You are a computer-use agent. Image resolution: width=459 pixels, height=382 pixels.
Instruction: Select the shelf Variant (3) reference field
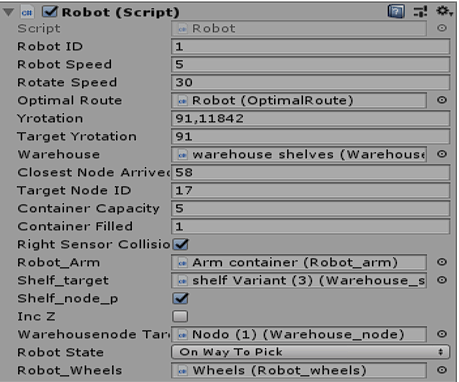pos(299,280)
